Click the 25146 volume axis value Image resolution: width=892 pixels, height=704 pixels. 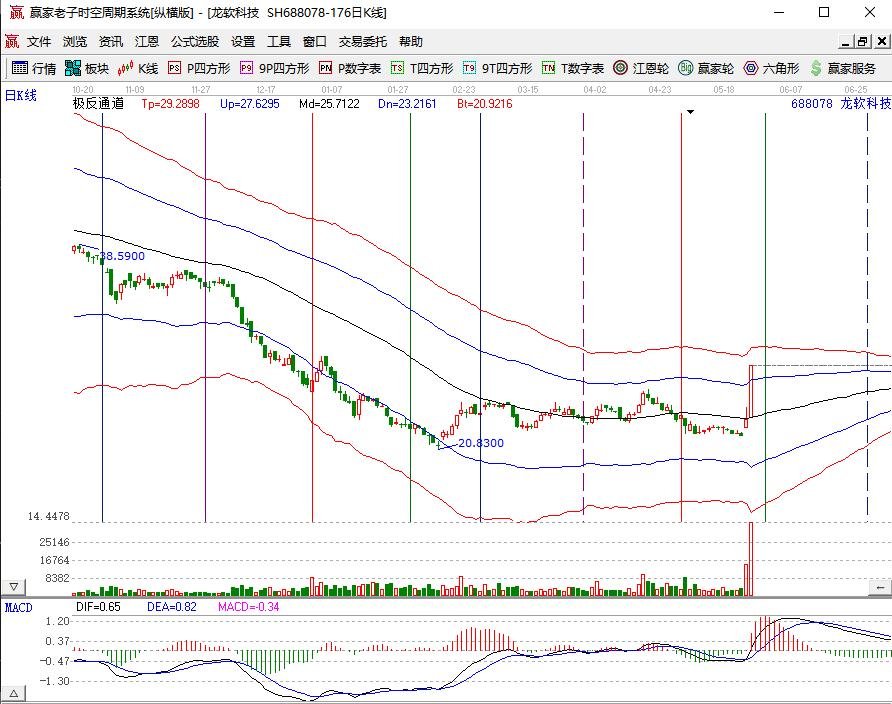[54, 542]
